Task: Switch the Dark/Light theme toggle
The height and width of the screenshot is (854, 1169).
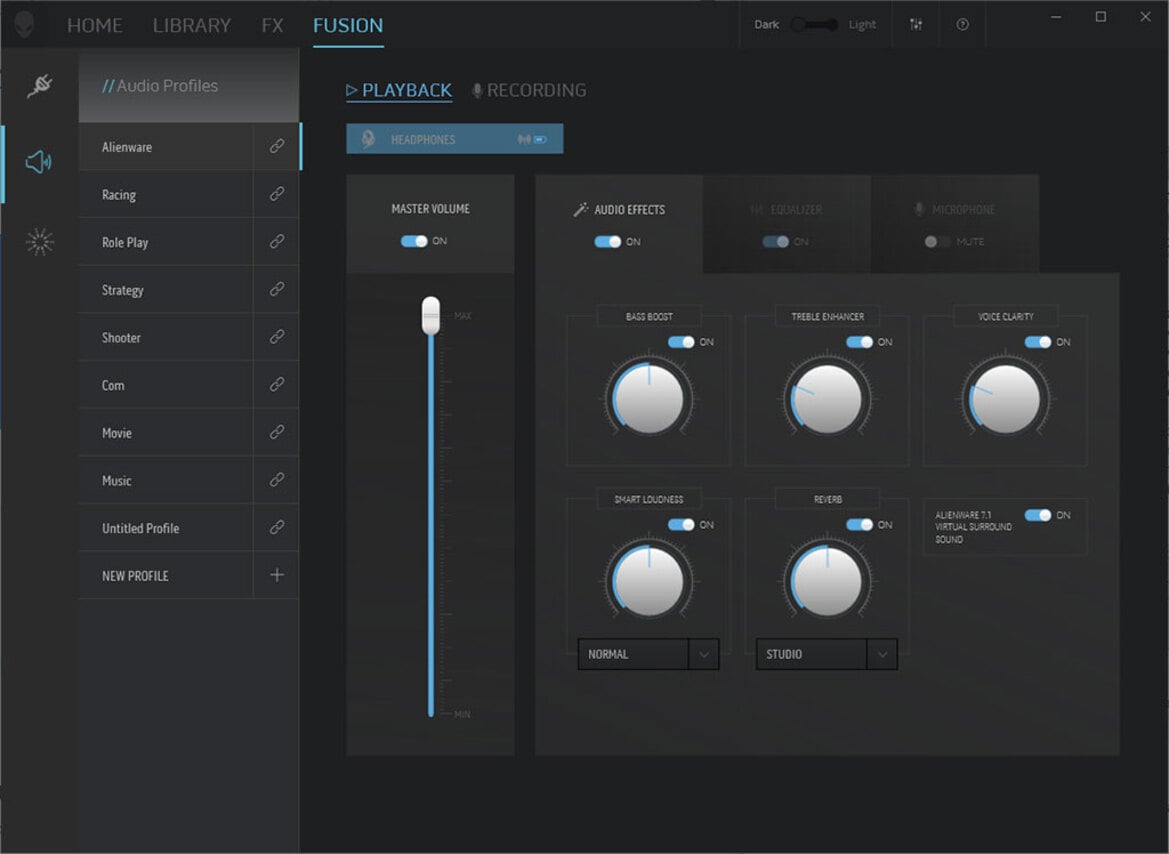Action: click(x=814, y=25)
